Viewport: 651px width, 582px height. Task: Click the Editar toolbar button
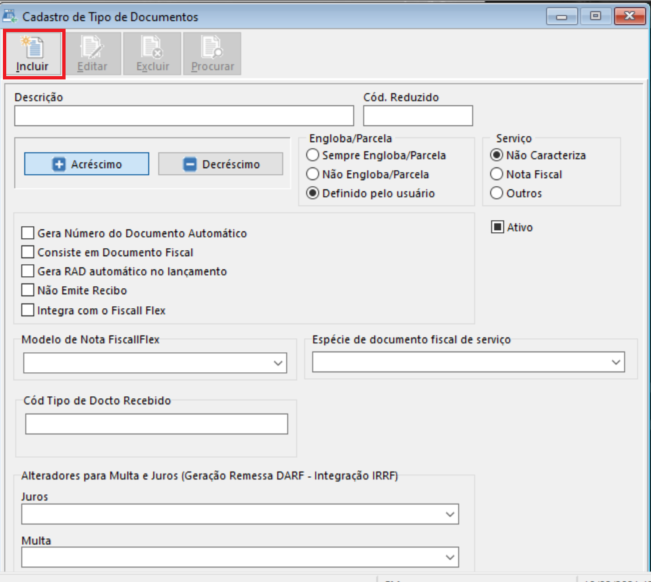coord(92,54)
